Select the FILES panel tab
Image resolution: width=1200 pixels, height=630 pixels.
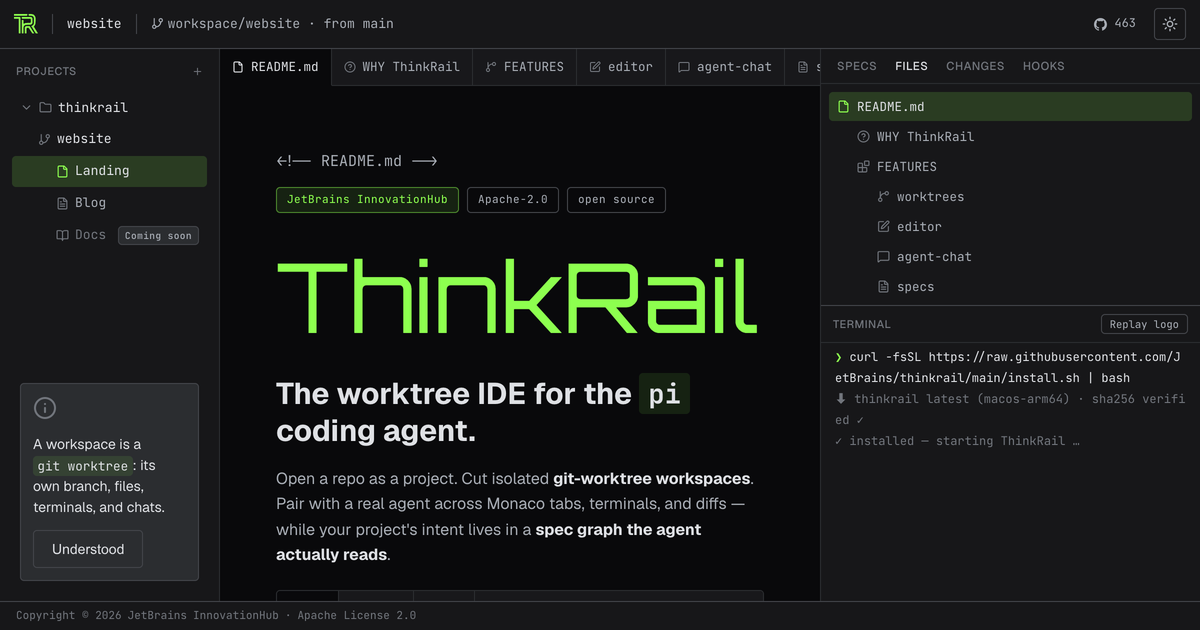coord(911,66)
